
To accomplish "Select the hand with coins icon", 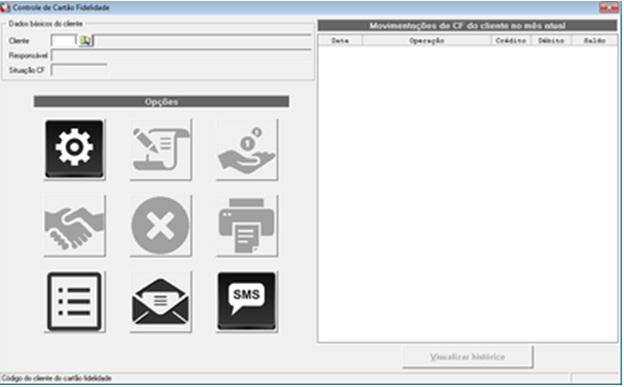I will point(247,149).
